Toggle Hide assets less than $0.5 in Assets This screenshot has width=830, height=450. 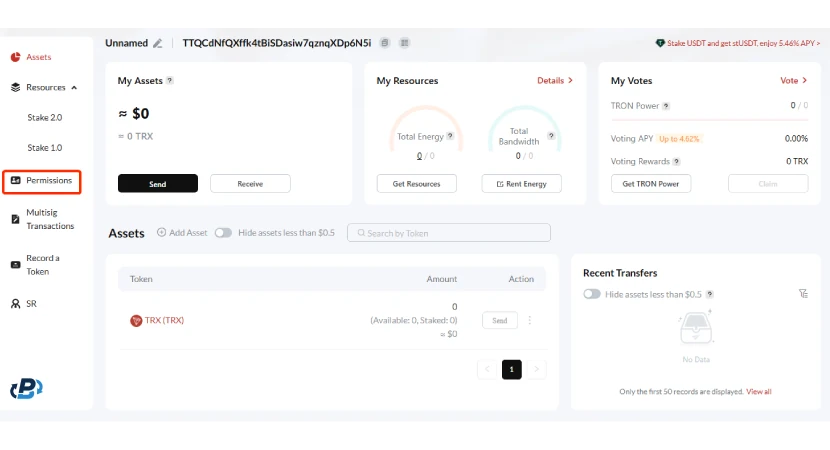(223, 233)
